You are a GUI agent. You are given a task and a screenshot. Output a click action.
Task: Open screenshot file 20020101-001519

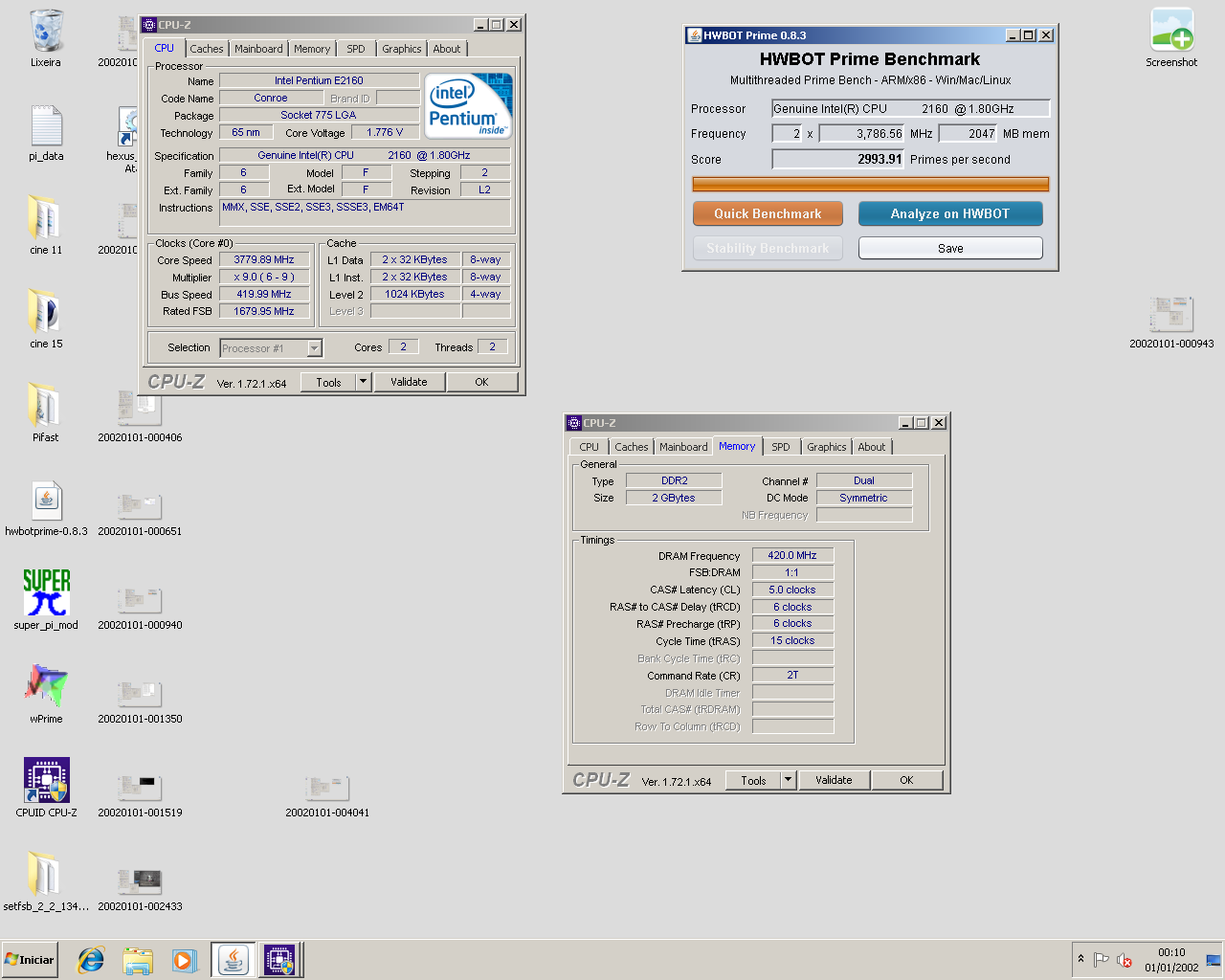click(x=140, y=794)
